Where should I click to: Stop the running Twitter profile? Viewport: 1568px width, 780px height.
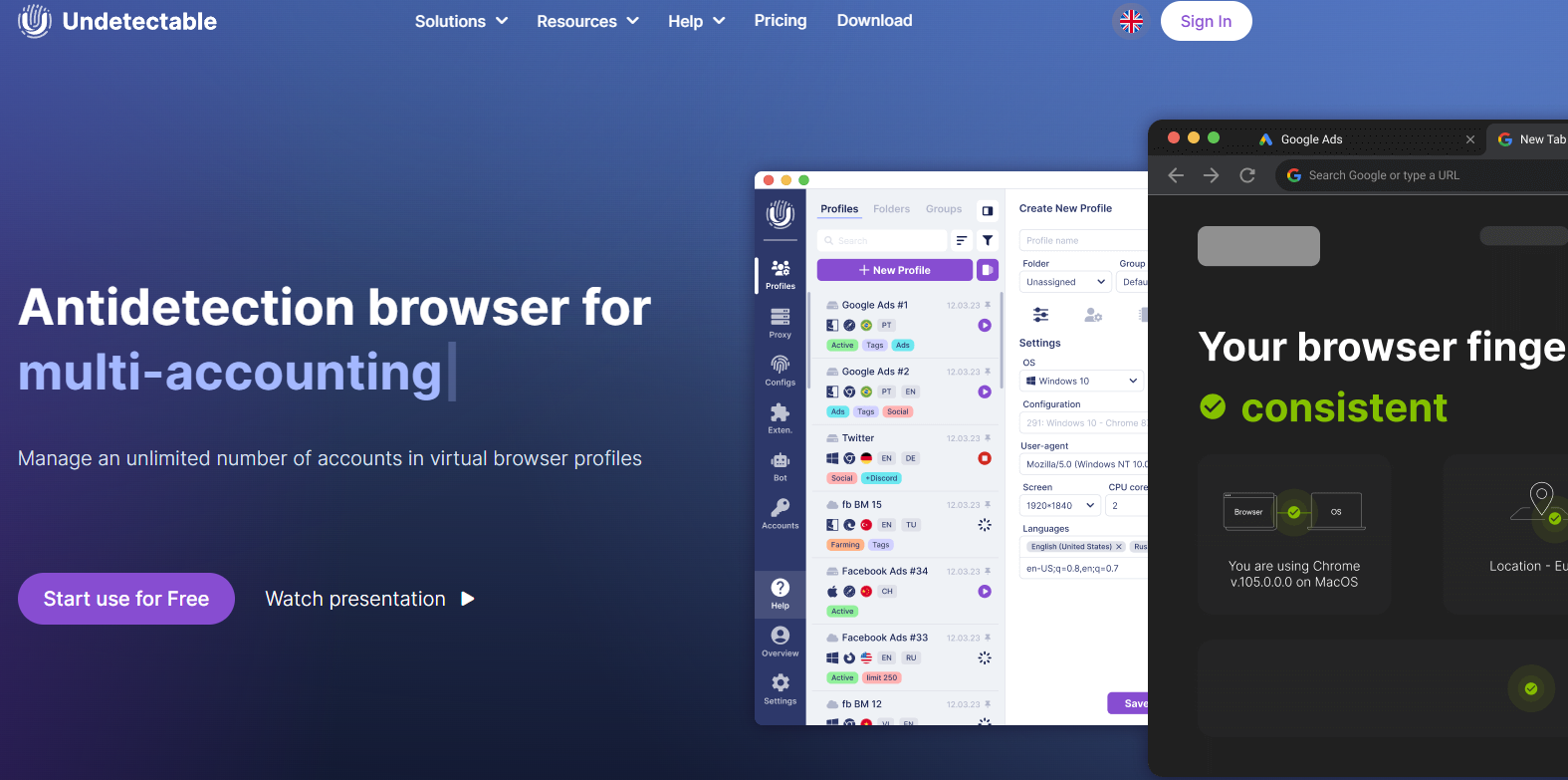985,458
